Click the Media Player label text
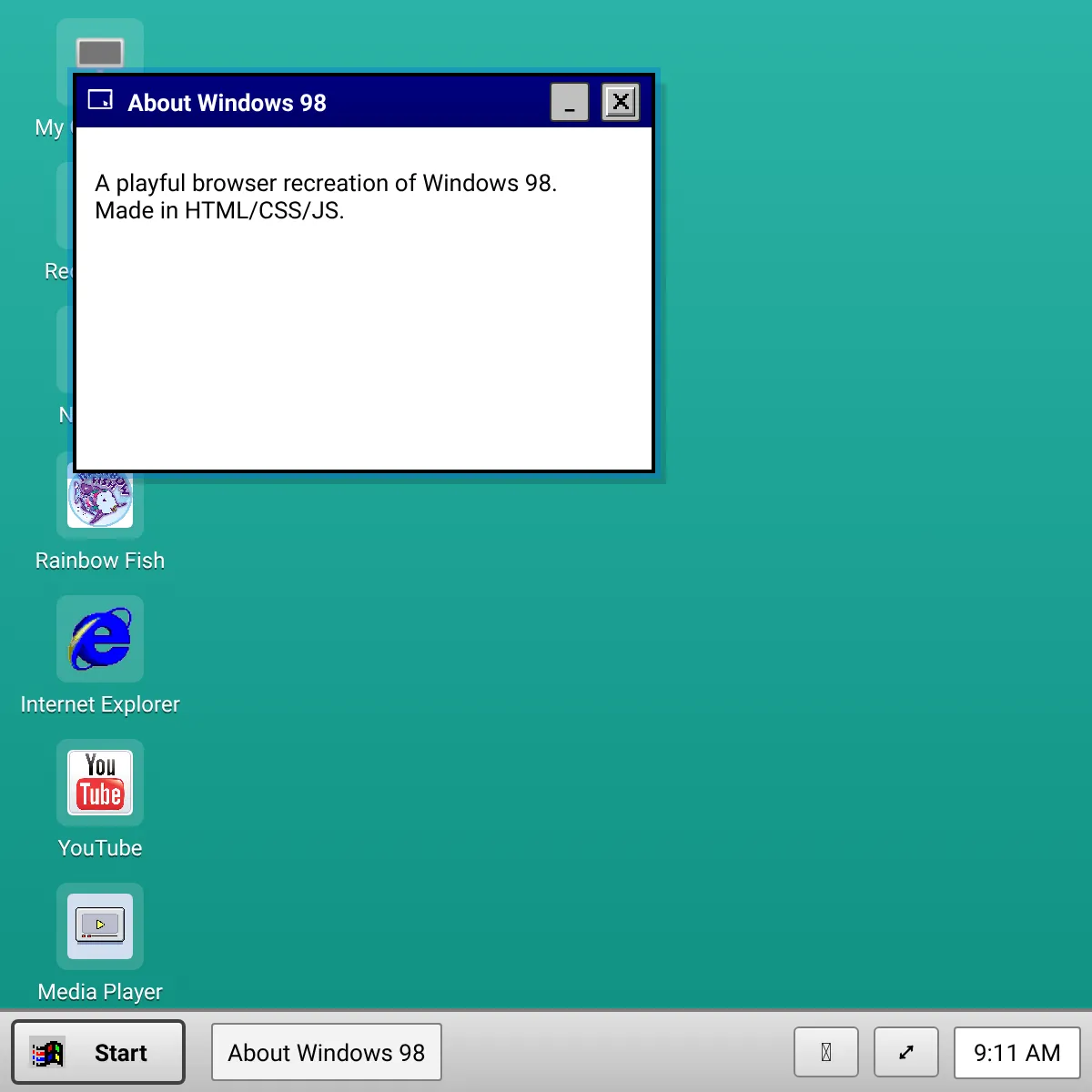Image resolution: width=1092 pixels, height=1092 pixels. click(x=100, y=992)
